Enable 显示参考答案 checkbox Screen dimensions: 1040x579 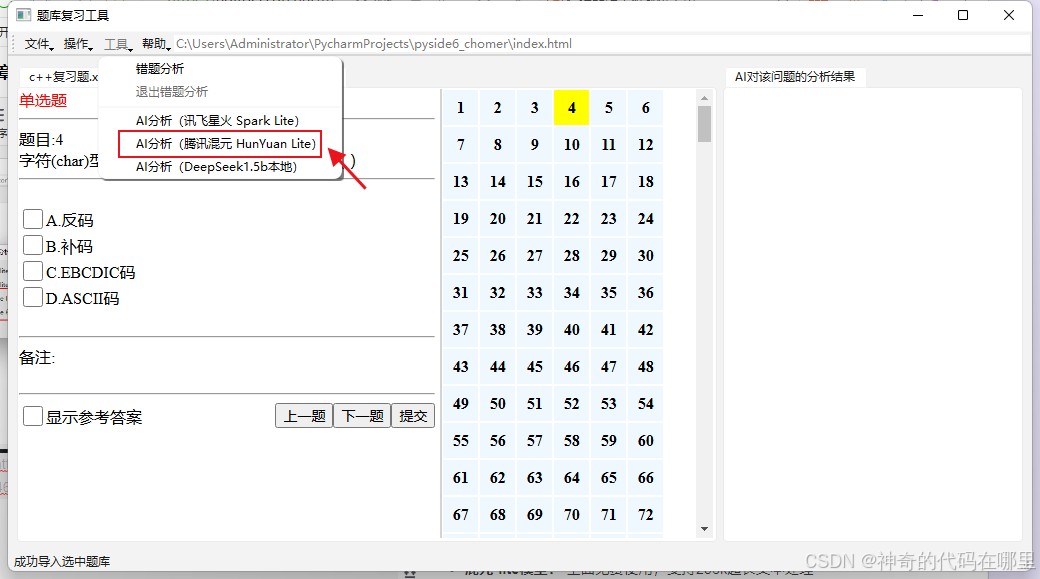(x=32, y=417)
